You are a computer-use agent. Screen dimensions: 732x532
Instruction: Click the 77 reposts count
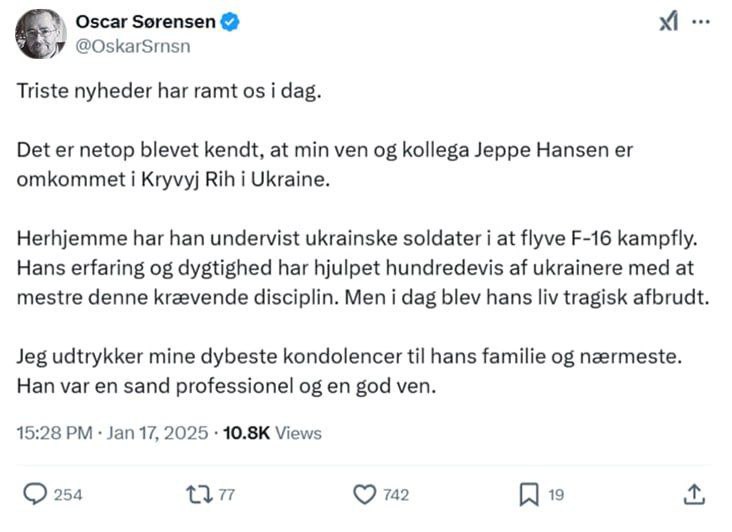[227, 495]
